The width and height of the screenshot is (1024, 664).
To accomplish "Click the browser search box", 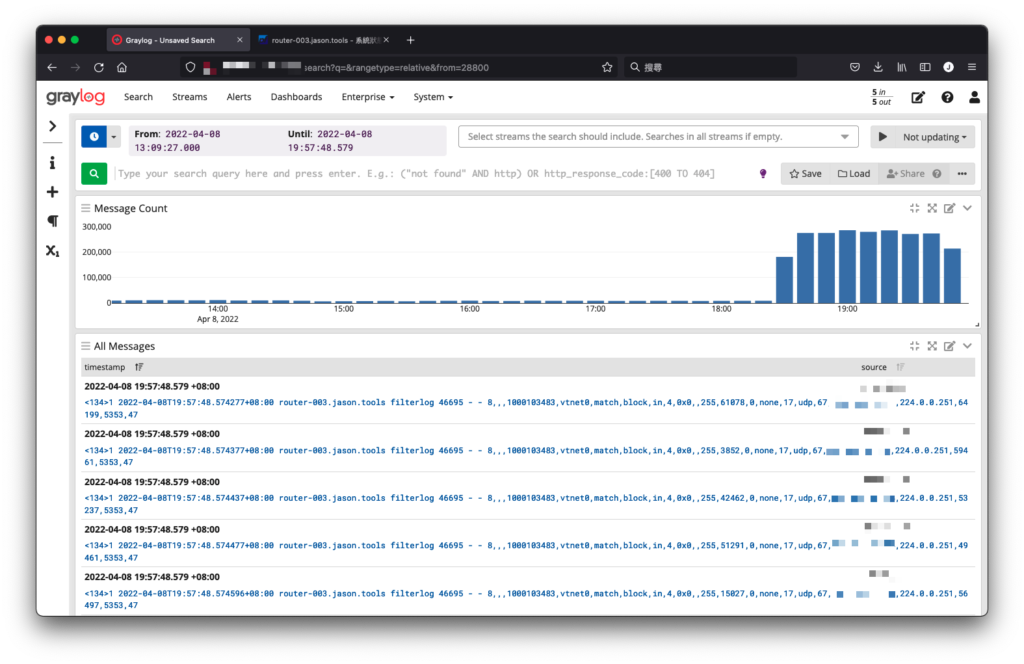I will pyautogui.click(x=710, y=67).
